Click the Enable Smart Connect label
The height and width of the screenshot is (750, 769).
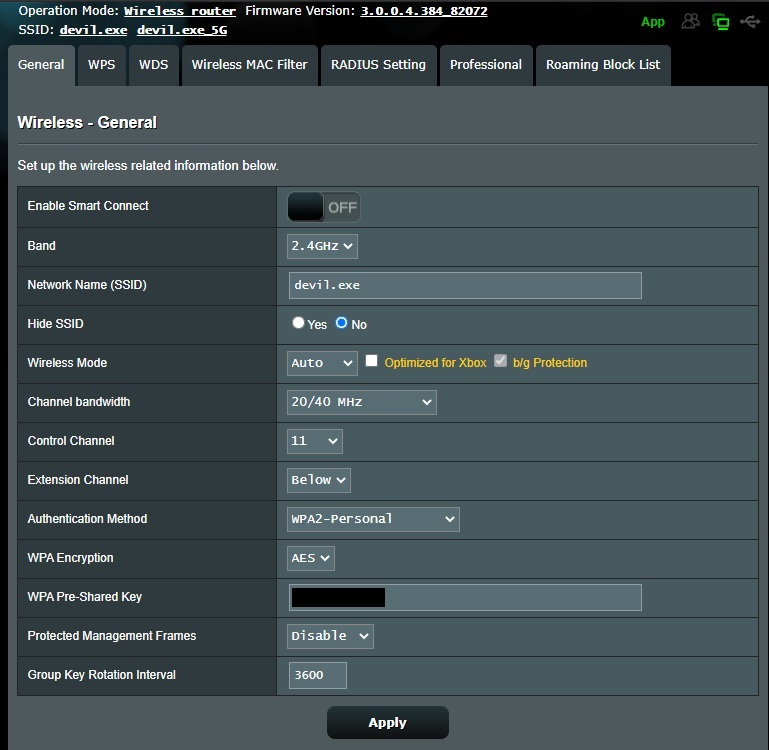click(x=88, y=206)
